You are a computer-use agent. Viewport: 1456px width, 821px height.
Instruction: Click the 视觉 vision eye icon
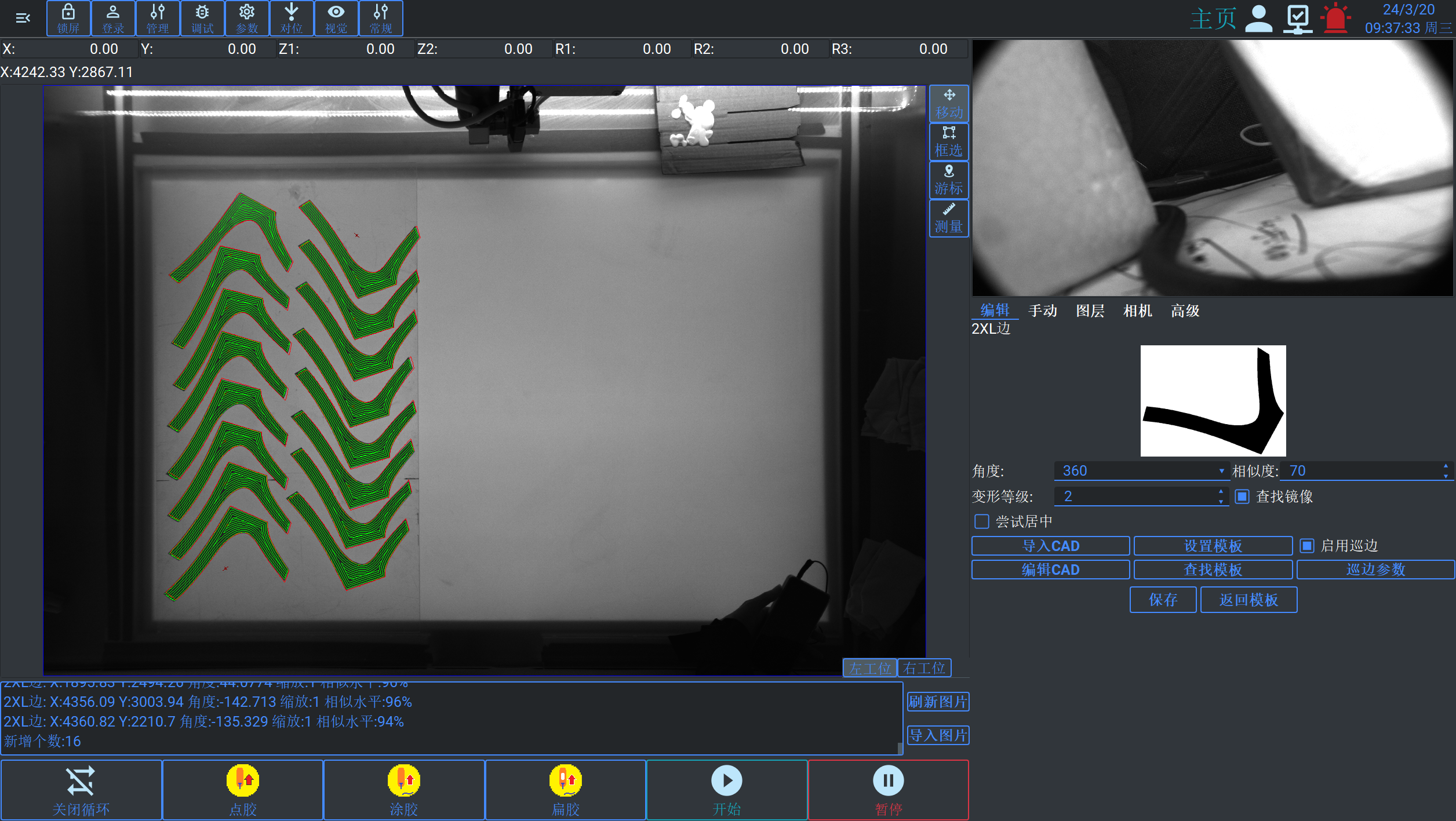coord(336,18)
